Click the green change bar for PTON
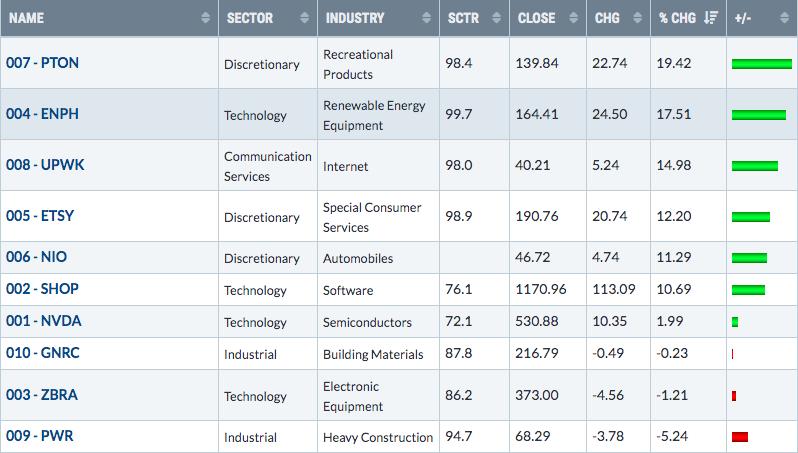798x453 pixels. pos(762,64)
